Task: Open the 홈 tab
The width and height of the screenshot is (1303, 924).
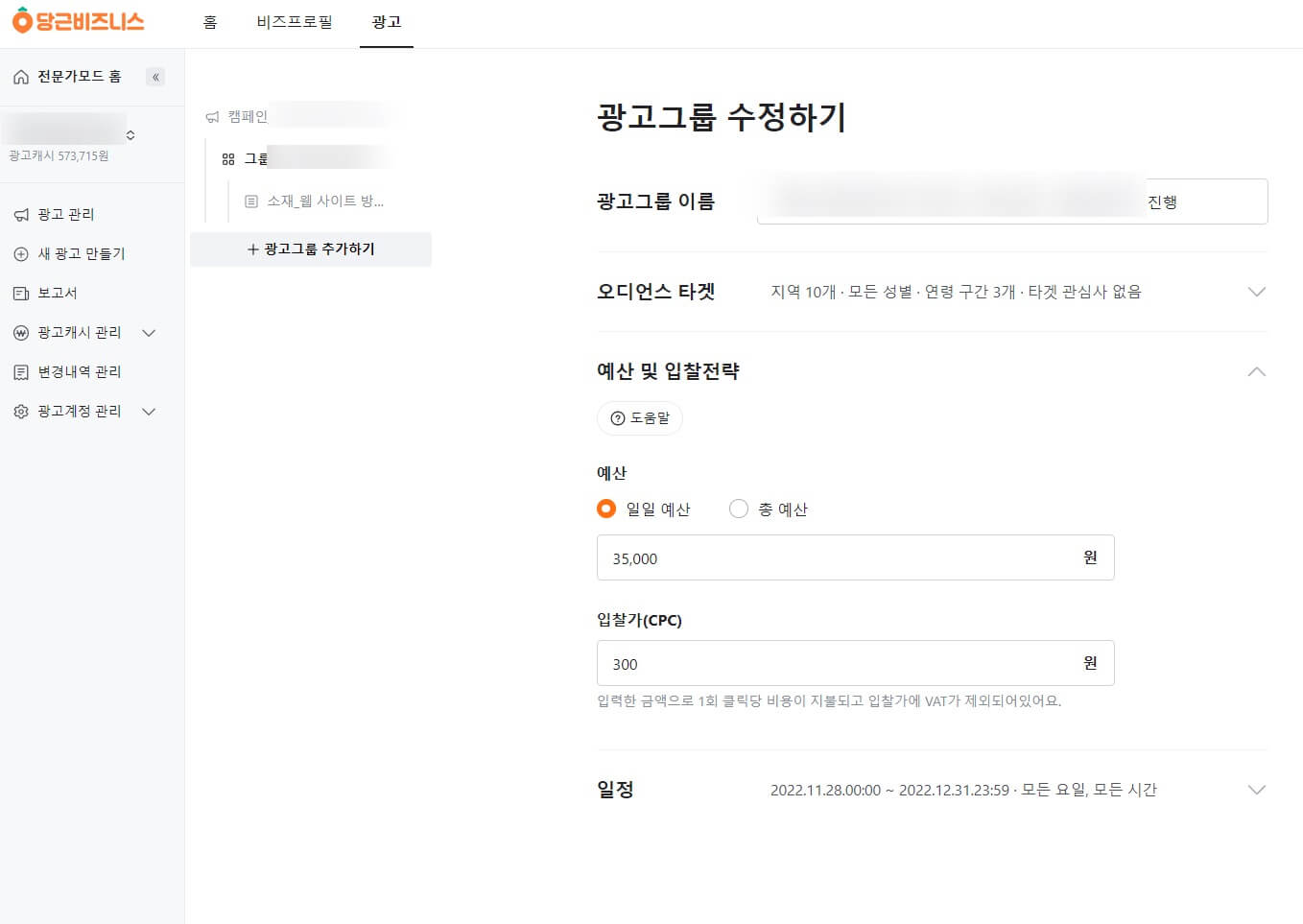Action: (x=210, y=22)
